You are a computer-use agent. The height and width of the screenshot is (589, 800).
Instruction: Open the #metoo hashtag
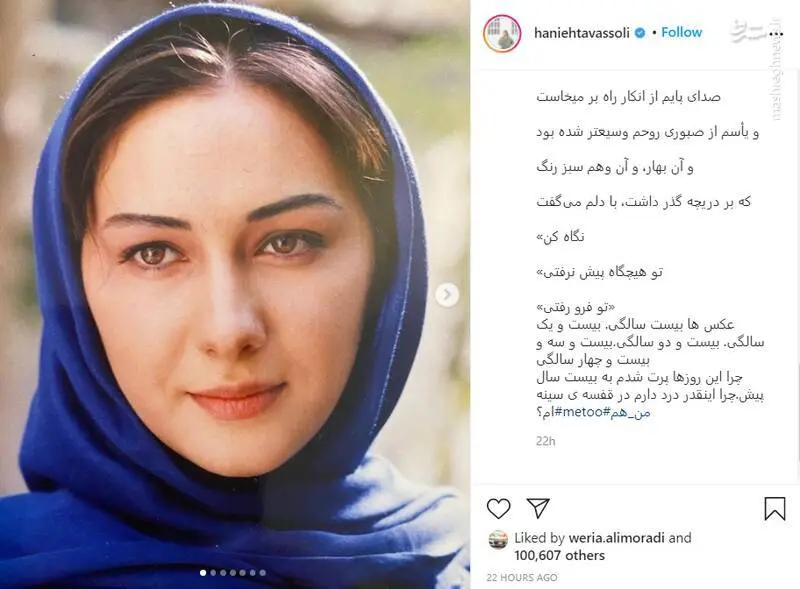click(579, 412)
